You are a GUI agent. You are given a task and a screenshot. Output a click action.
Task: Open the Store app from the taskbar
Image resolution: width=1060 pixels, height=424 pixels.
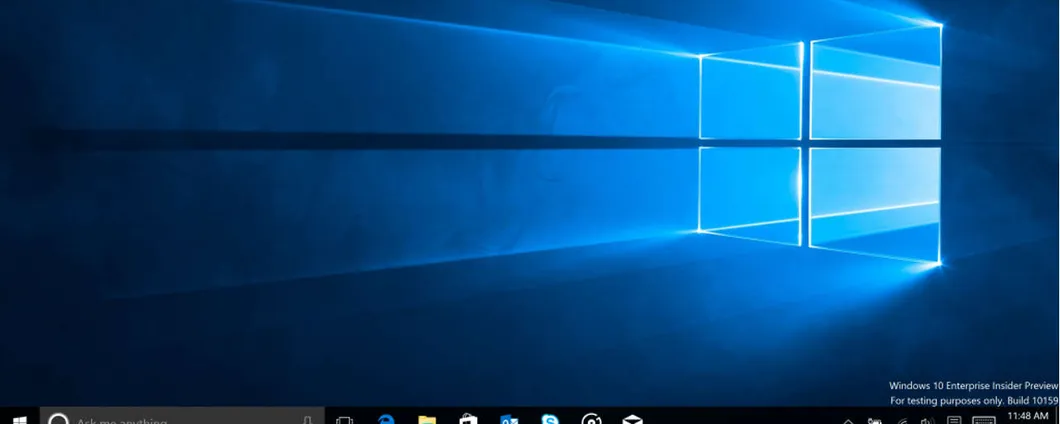[468, 419]
